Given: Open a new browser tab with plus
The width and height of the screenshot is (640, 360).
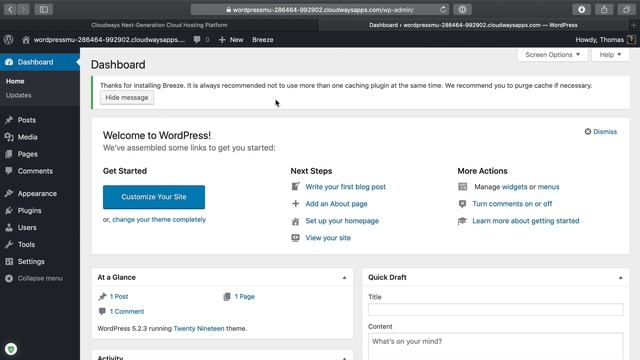Looking at the screenshot, I should pyautogui.click(x=634, y=25).
